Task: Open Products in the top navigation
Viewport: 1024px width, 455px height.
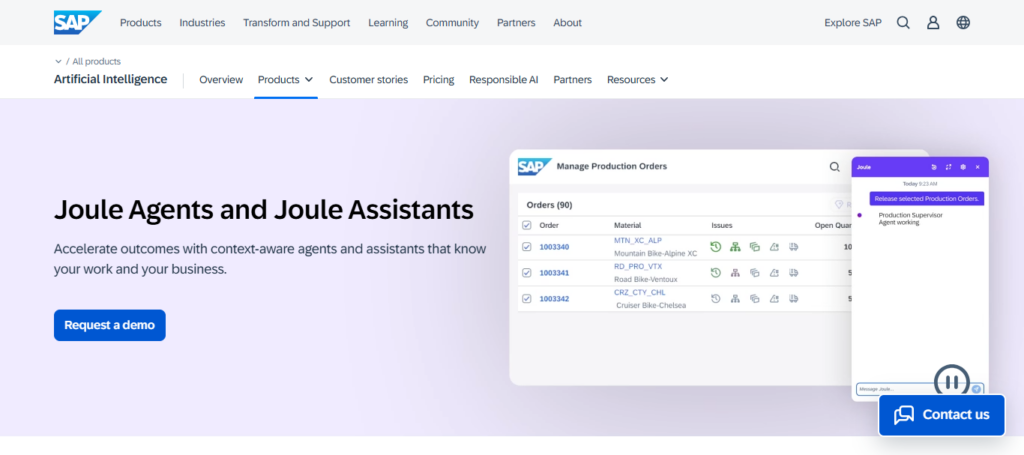Action: click(140, 23)
